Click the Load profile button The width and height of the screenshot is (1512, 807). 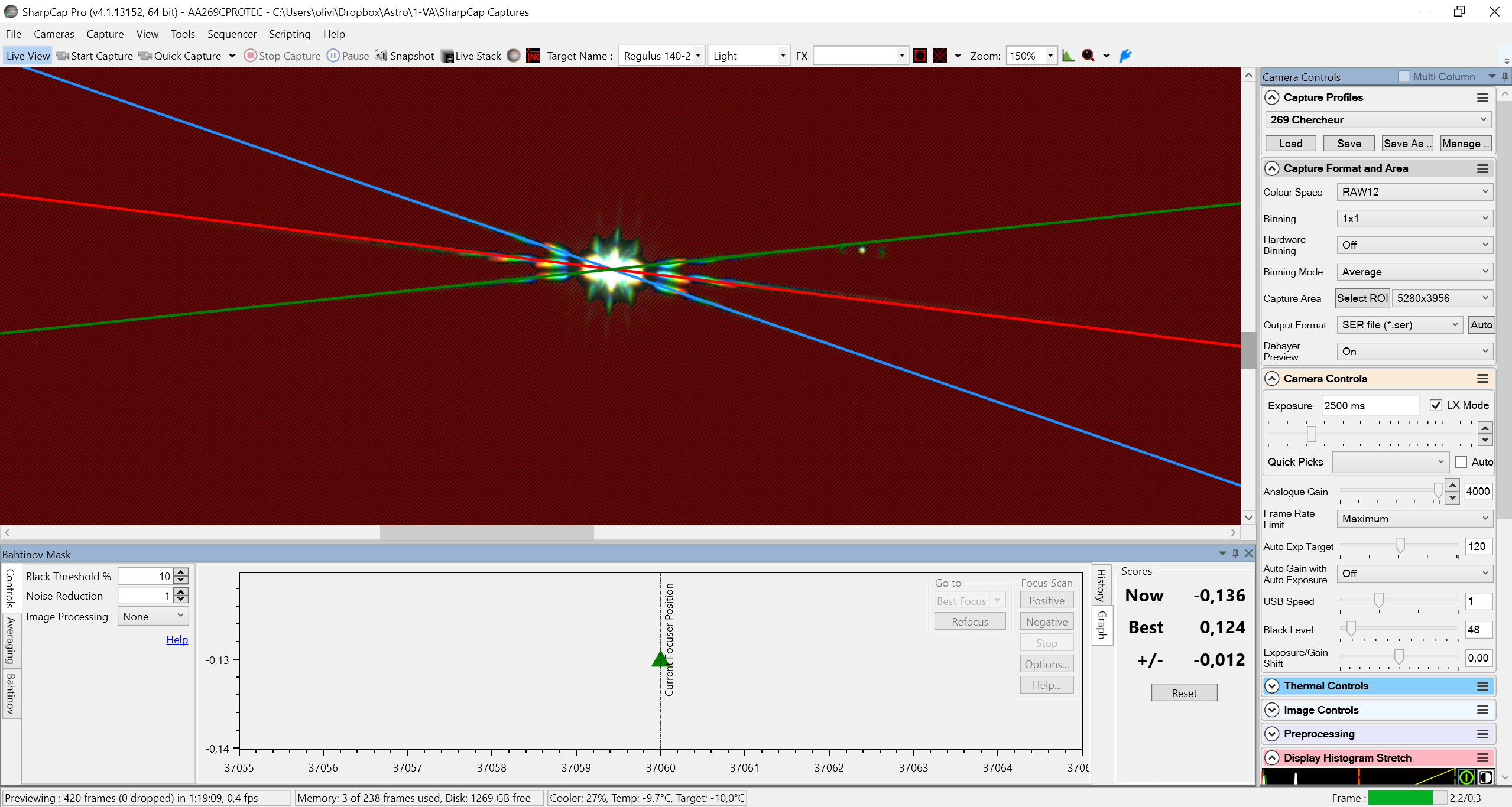coord(1290,144)
